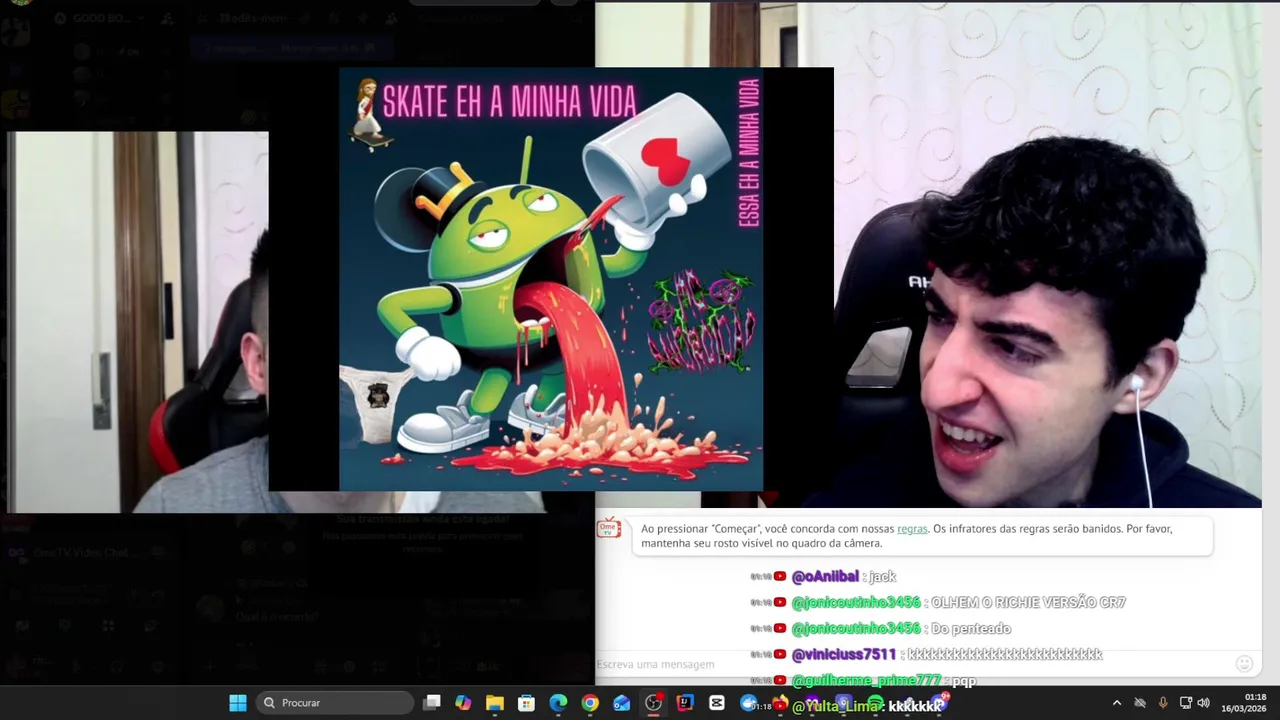Image resolution: width=1280 pixels, height=720 pixels.
Task: Switch to the active round dark taskbar app
Action: pos(654,703)
